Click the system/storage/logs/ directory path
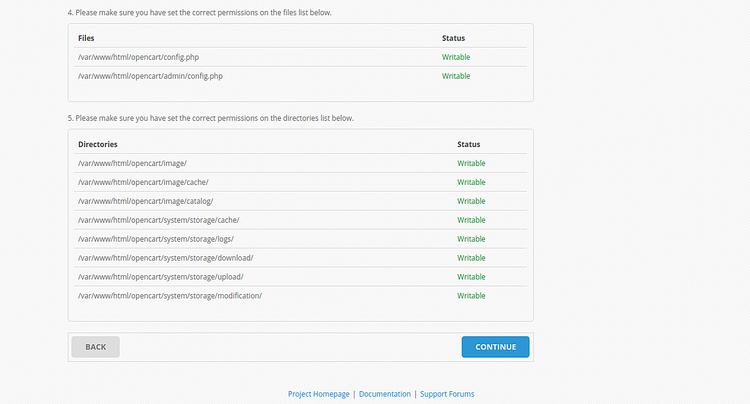The height and width of the screenshot is (404, 750). [155, 239]
